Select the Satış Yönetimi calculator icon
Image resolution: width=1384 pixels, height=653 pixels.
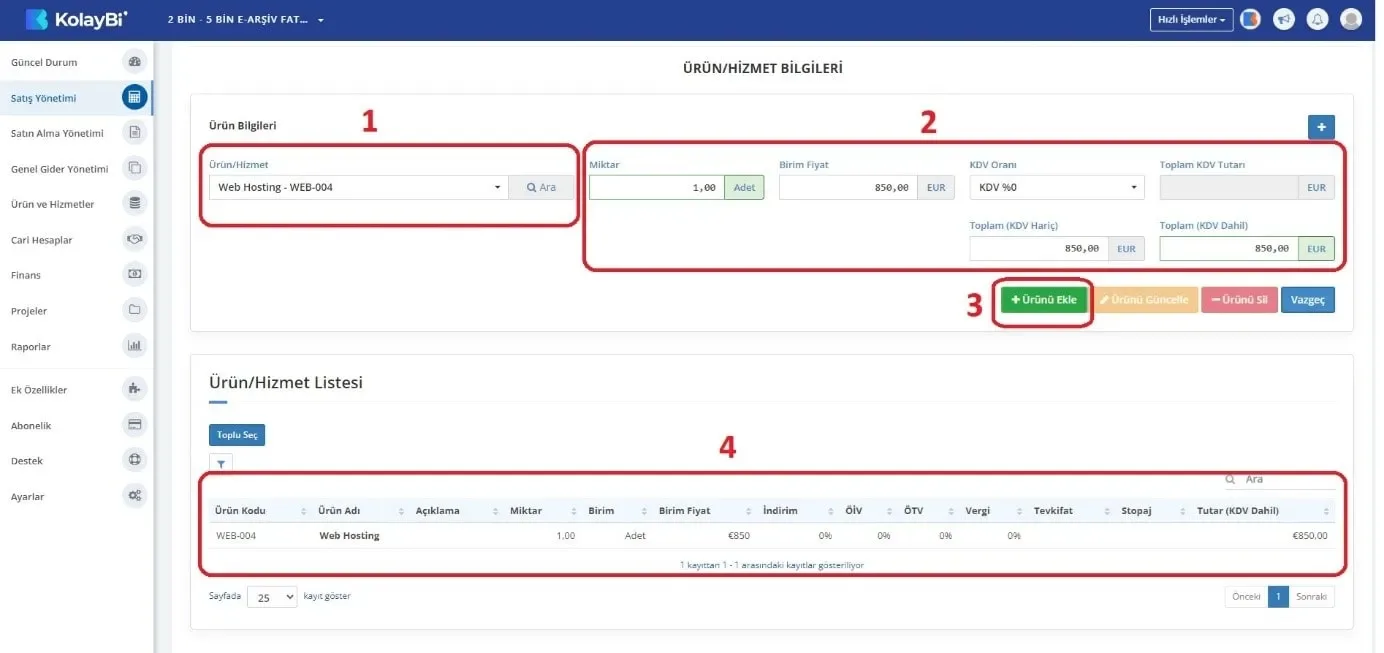click(134, 97)
